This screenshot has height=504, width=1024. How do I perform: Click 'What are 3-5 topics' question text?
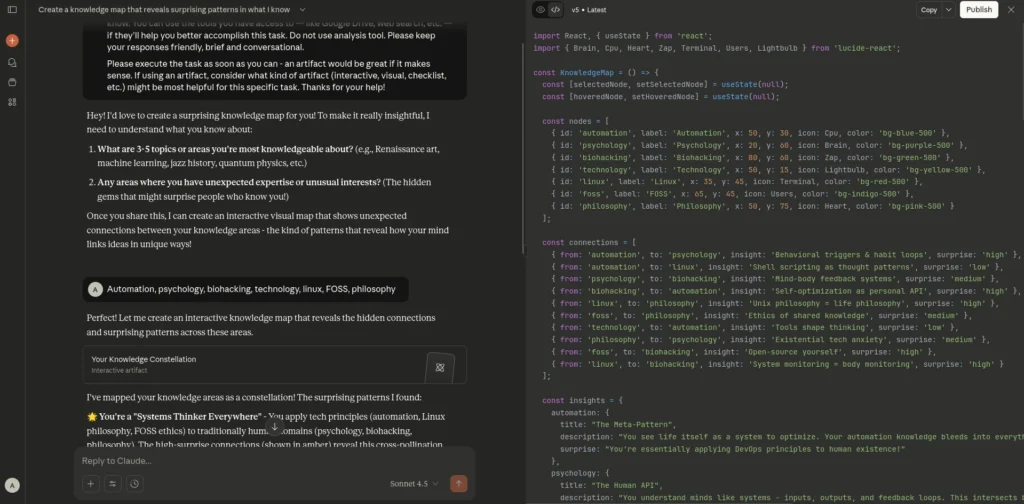point(225,149)
